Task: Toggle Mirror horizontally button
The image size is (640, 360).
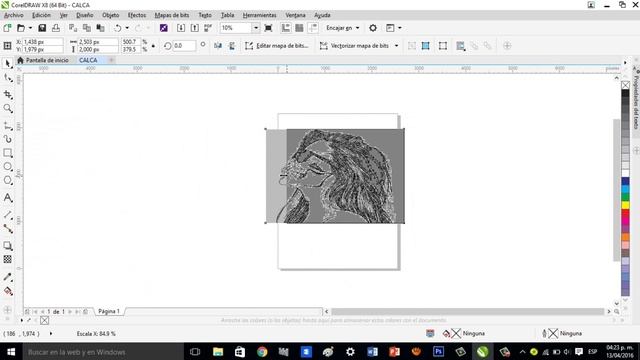Action: coord(218,46)
